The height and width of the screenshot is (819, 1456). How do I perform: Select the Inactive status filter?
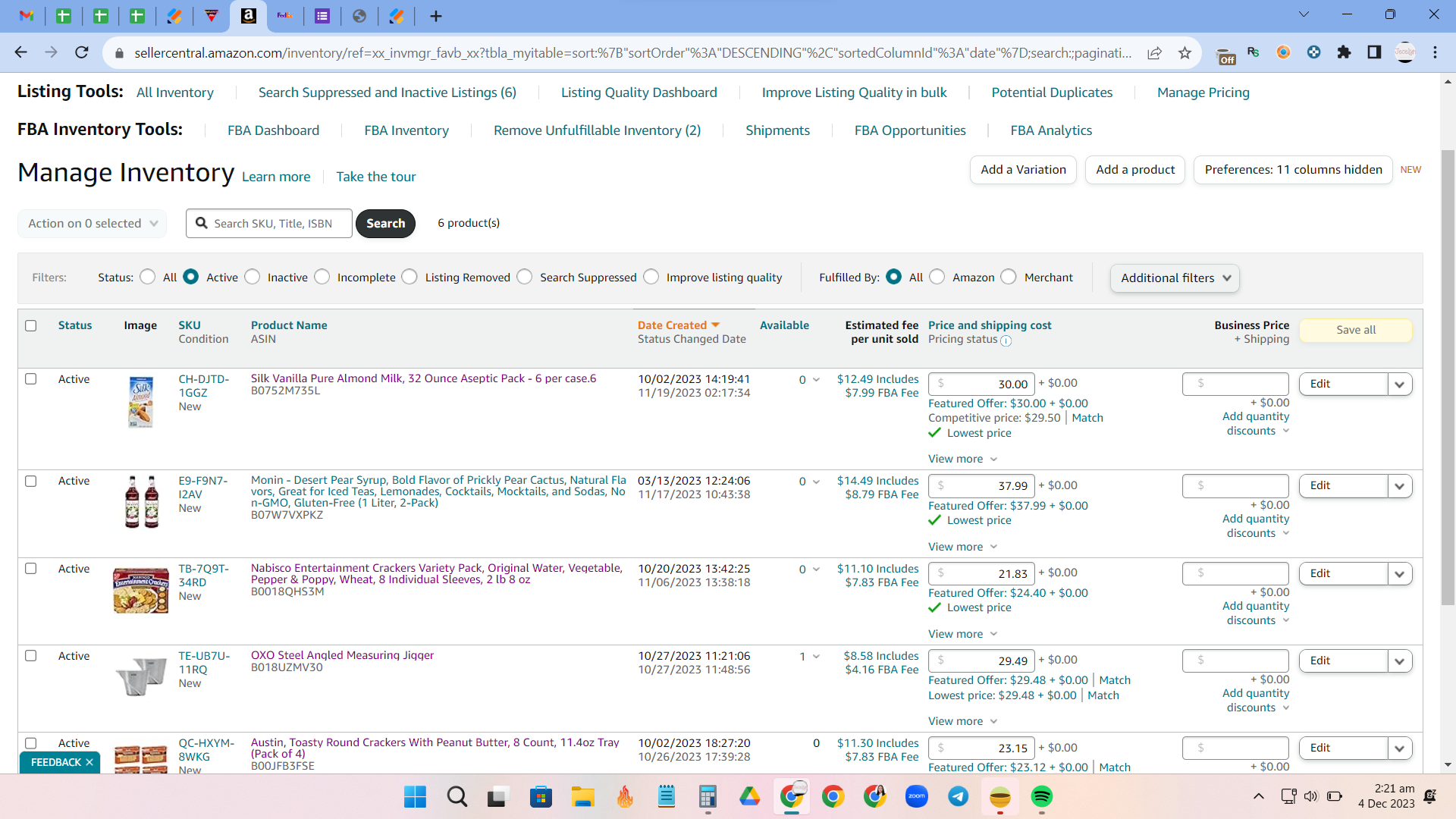tap(253, 277)
